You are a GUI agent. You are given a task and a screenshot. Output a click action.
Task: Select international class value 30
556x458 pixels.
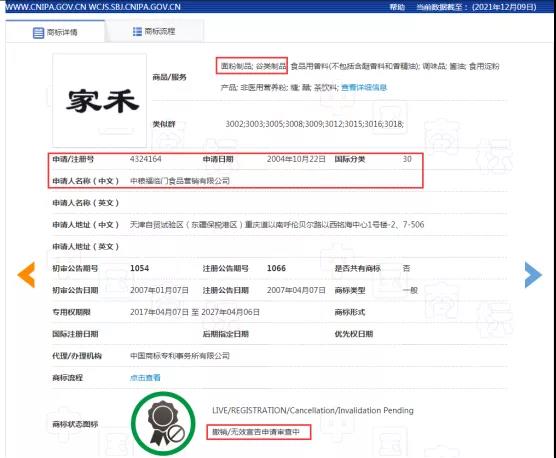click(x=407, y=159)
